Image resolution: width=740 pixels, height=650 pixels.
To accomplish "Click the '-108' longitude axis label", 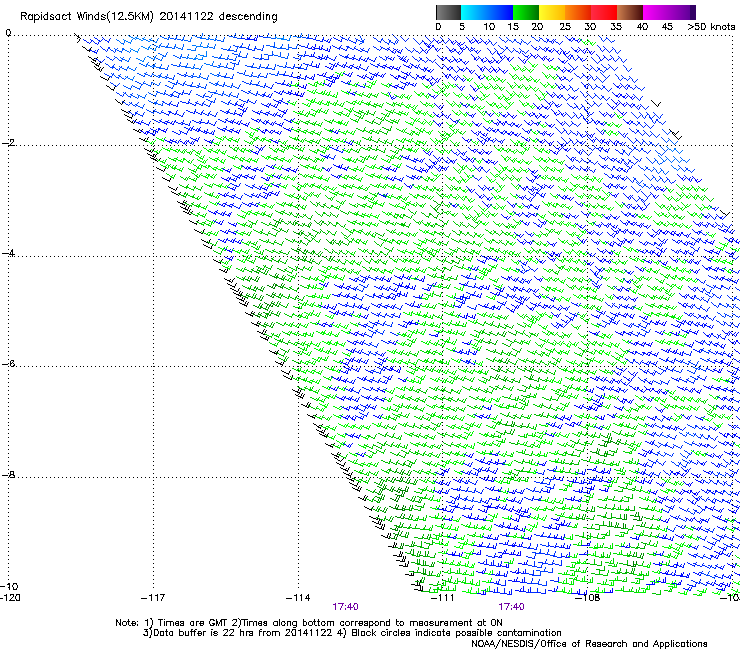I will tap(587, 598).
